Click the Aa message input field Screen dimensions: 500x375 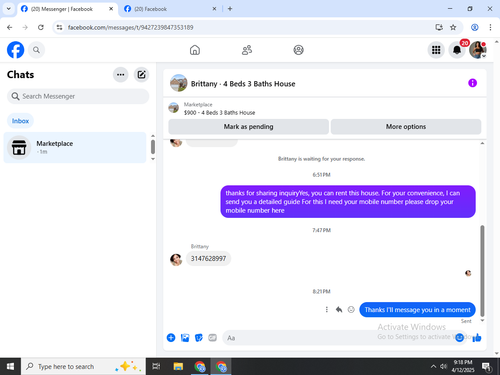coord(340,338)
